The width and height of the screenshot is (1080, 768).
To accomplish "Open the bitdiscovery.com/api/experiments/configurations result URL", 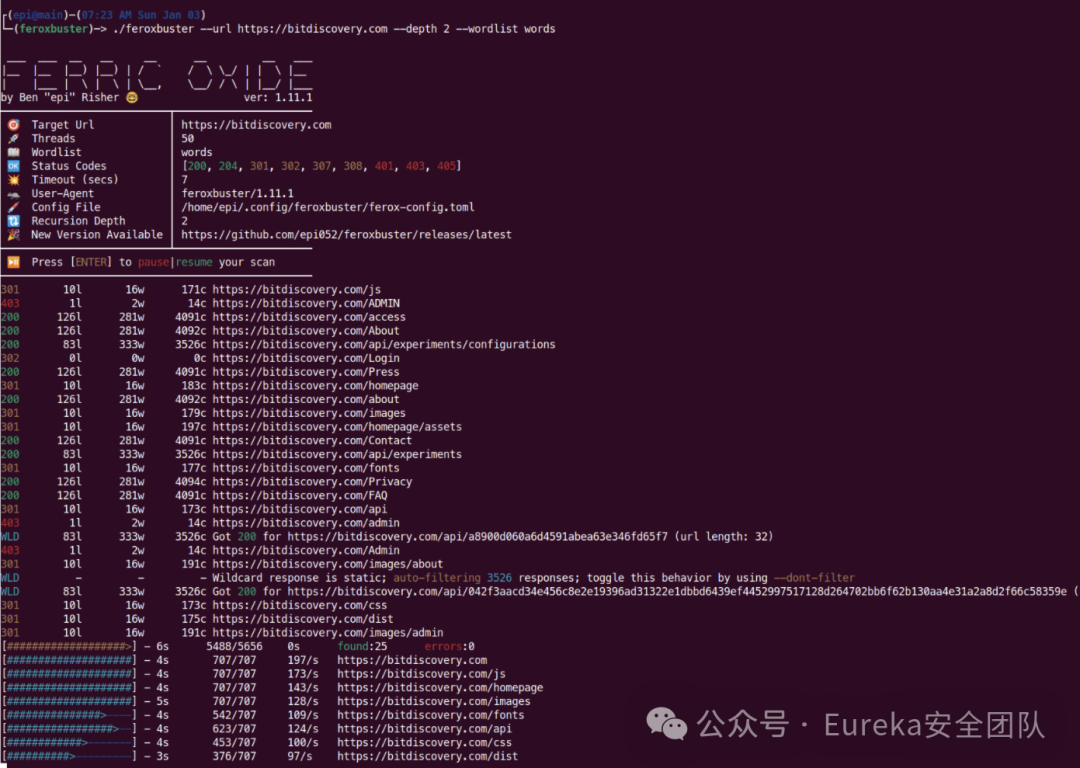I will click(x=384, y=344).
